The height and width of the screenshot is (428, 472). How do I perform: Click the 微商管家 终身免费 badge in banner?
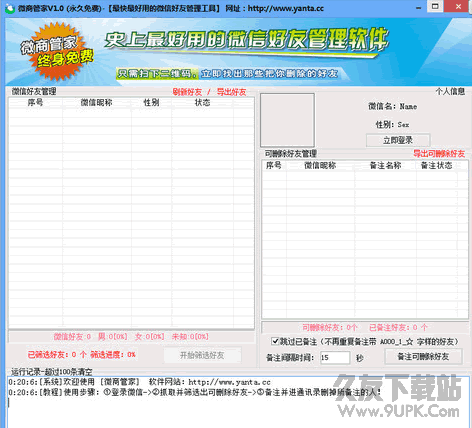pyautogui.click(x=57, y=52)
